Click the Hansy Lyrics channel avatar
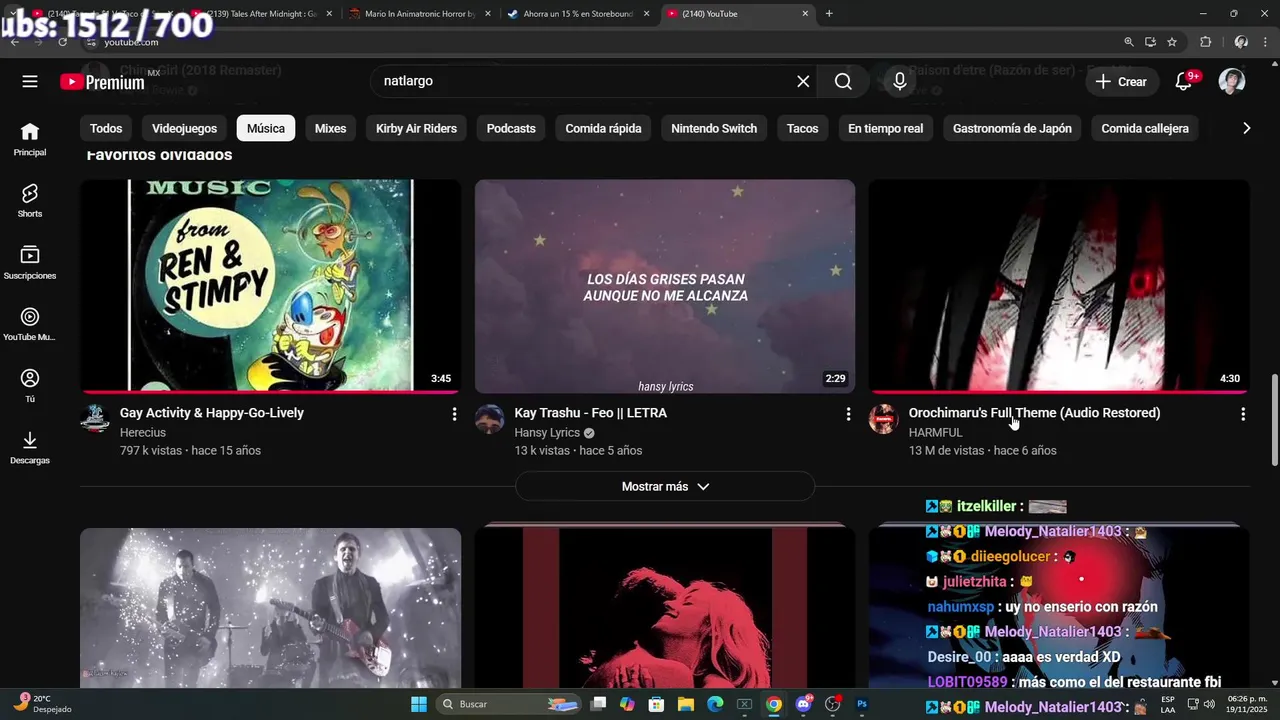1280x720 pixels. (489, 419)
